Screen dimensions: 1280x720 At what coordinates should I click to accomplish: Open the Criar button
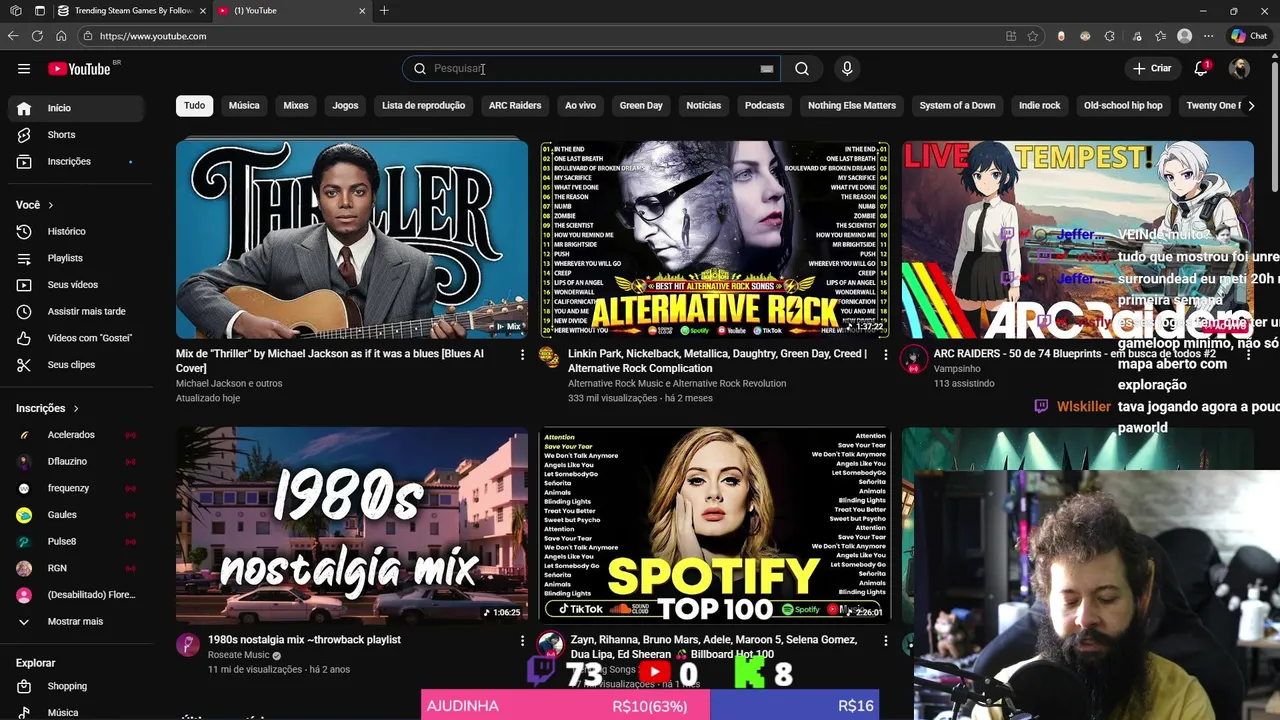pos(1152,68)
